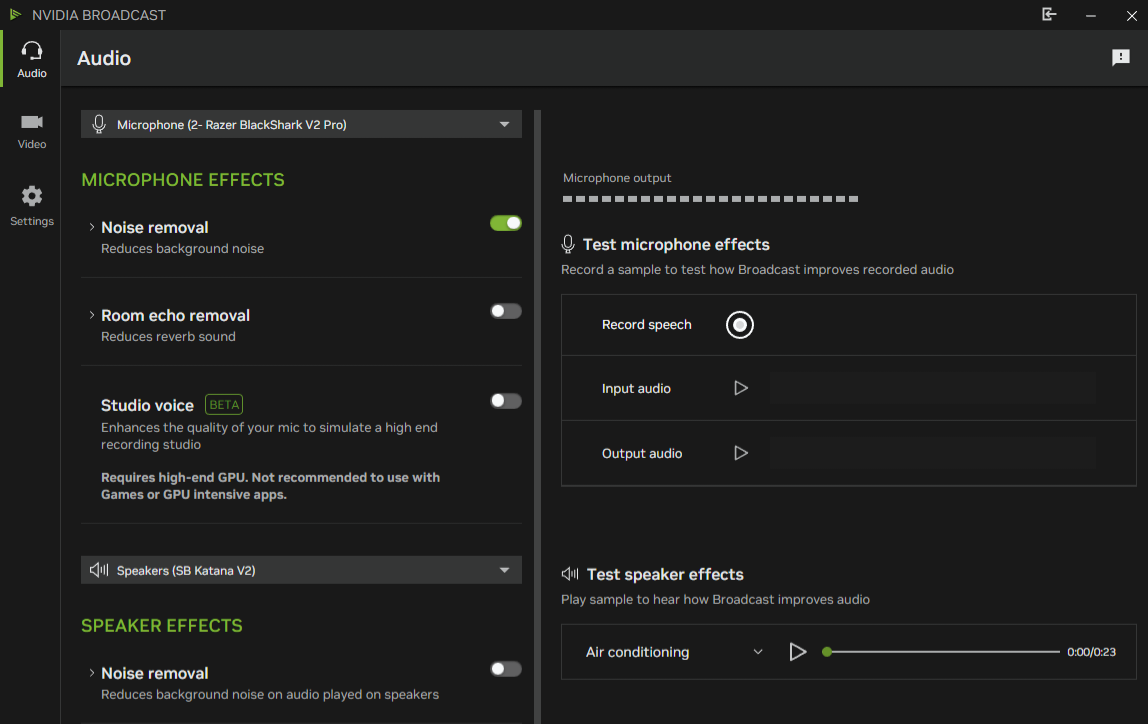
Task: Play the Input audio sample
Action: (x=741, y=388)
